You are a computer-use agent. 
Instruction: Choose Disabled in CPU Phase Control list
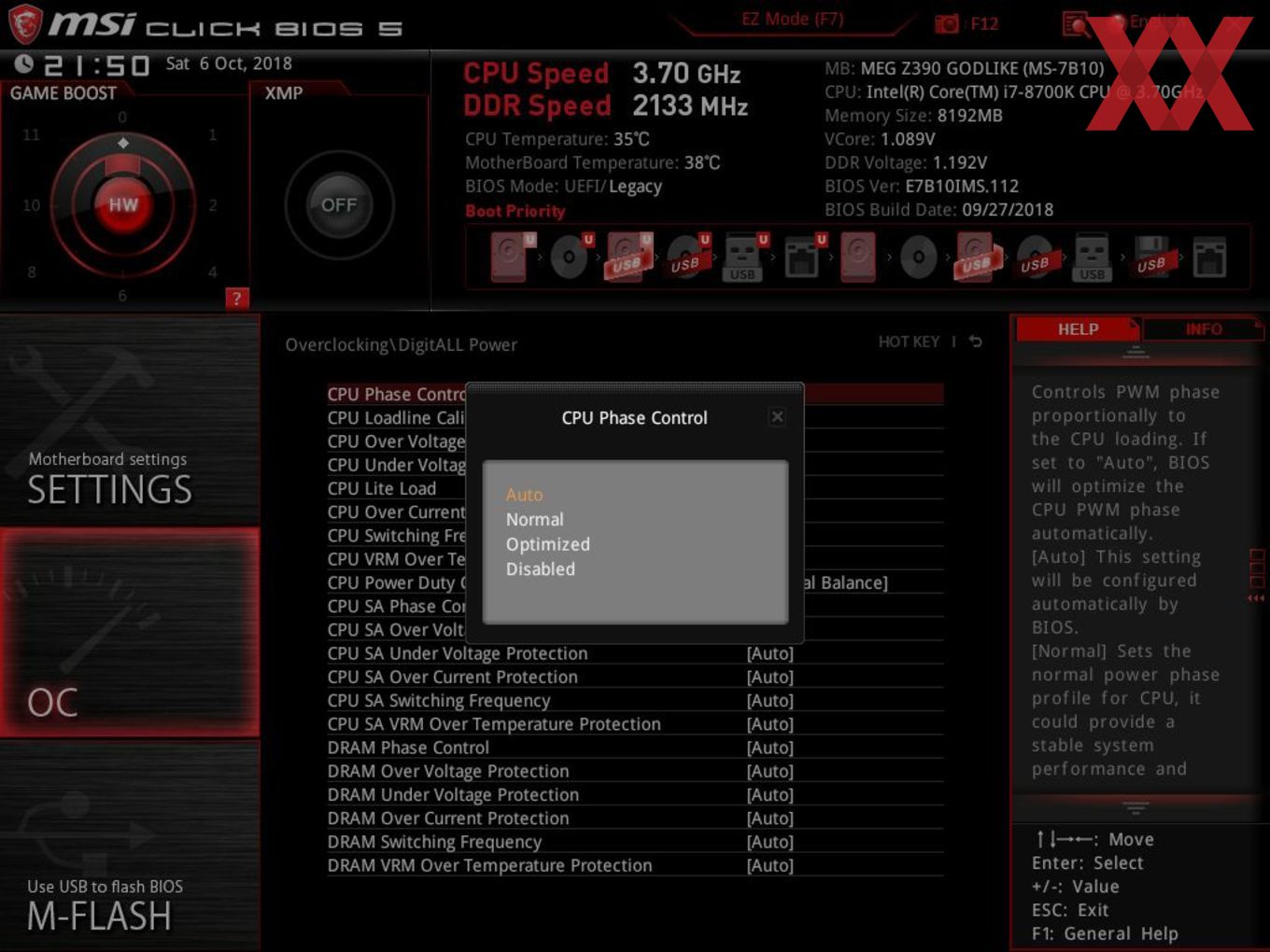coord(541,568)
